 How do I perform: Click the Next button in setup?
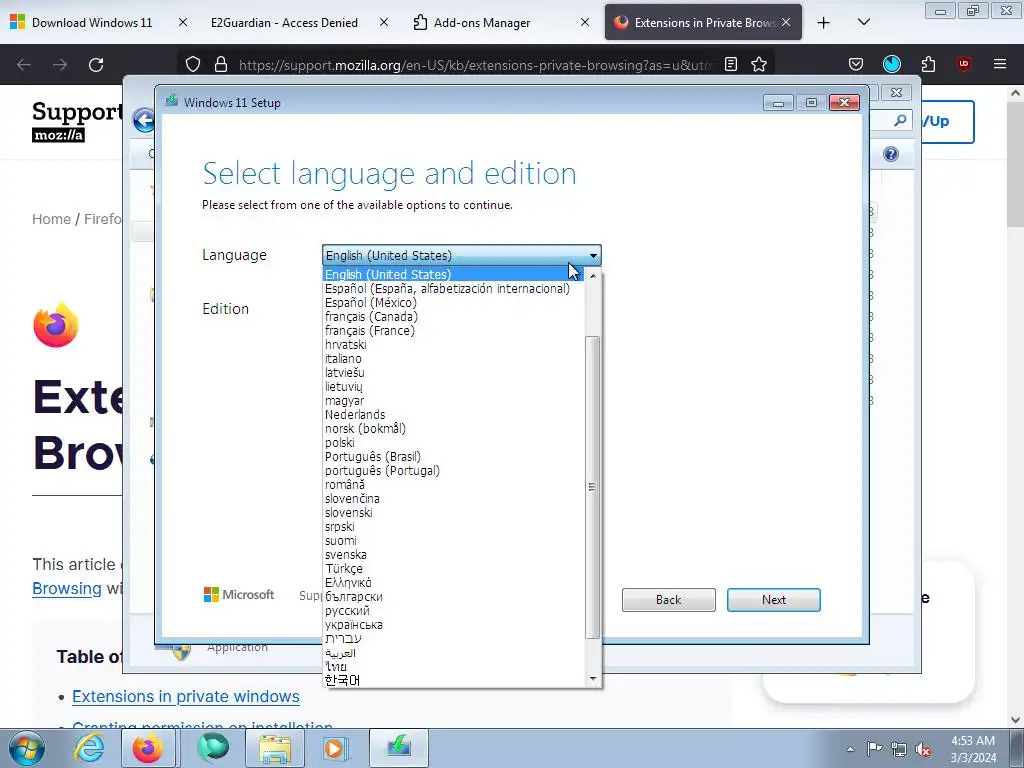point(774,600)
